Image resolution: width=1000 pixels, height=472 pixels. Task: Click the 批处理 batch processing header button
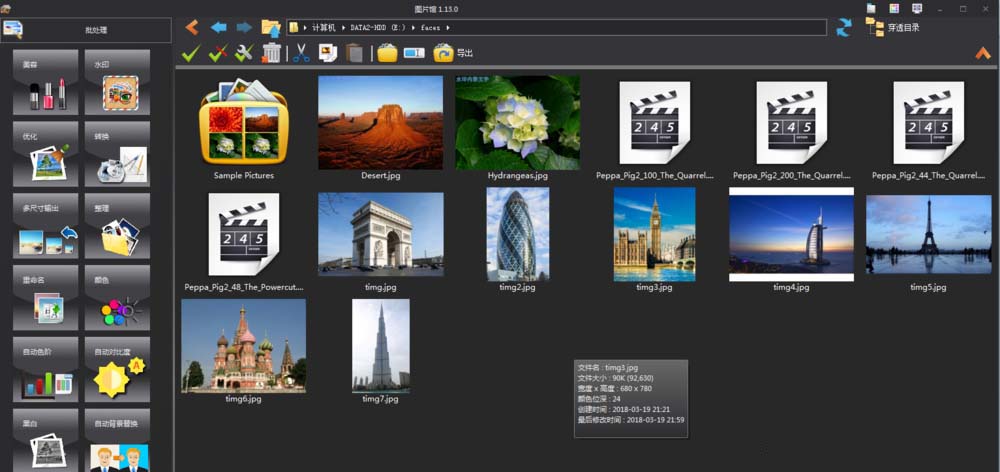point(86,30)
